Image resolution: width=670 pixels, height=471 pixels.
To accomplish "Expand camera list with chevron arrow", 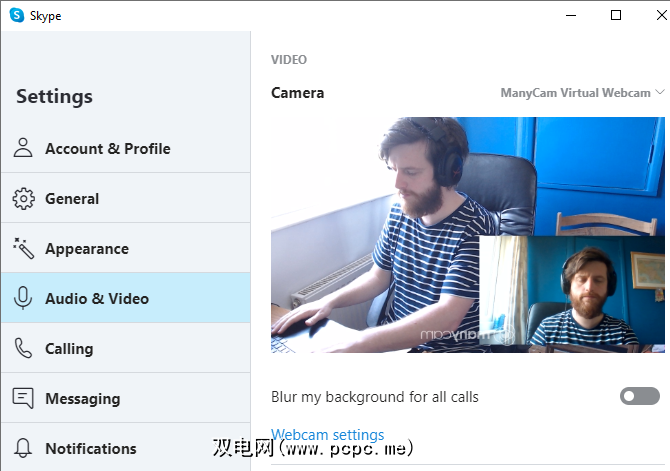I will pos(659,93).
